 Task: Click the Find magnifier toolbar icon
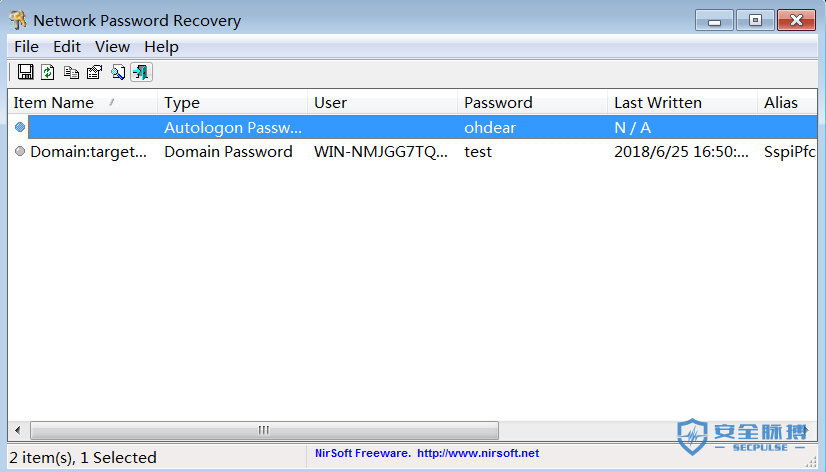tap(118, 72)
